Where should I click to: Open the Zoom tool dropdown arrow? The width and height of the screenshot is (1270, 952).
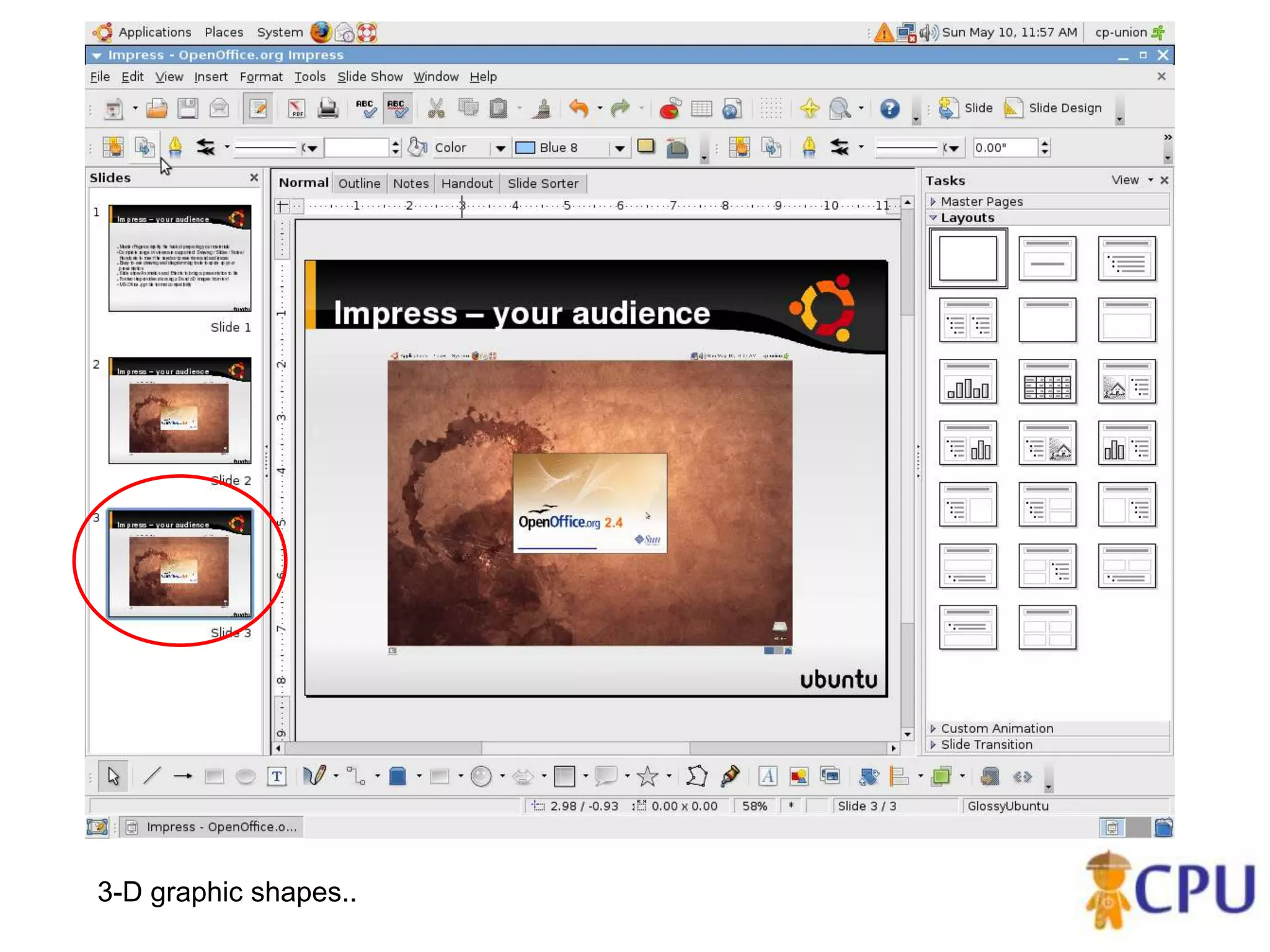pos(861,108)
